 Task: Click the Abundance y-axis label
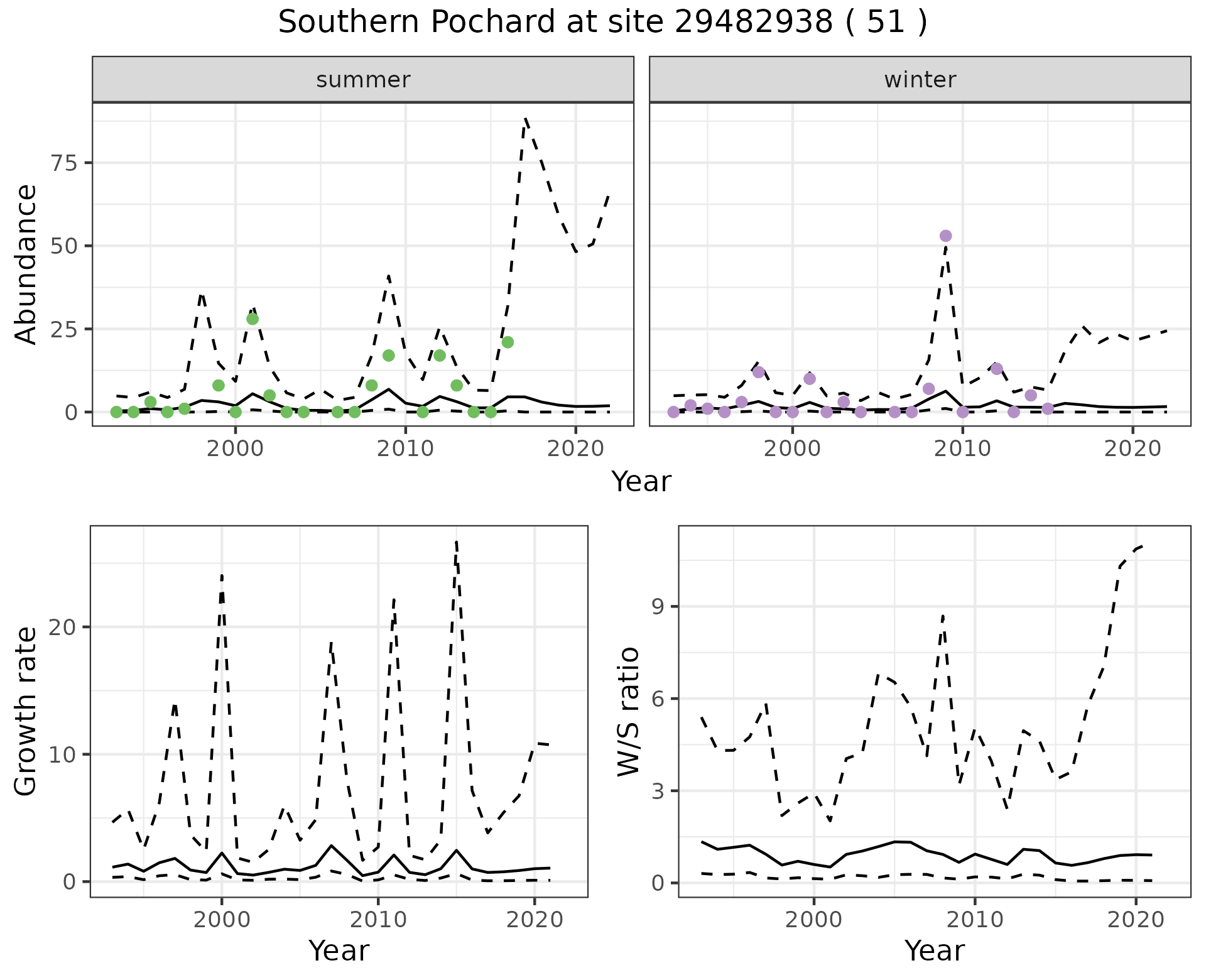(26, 264)
